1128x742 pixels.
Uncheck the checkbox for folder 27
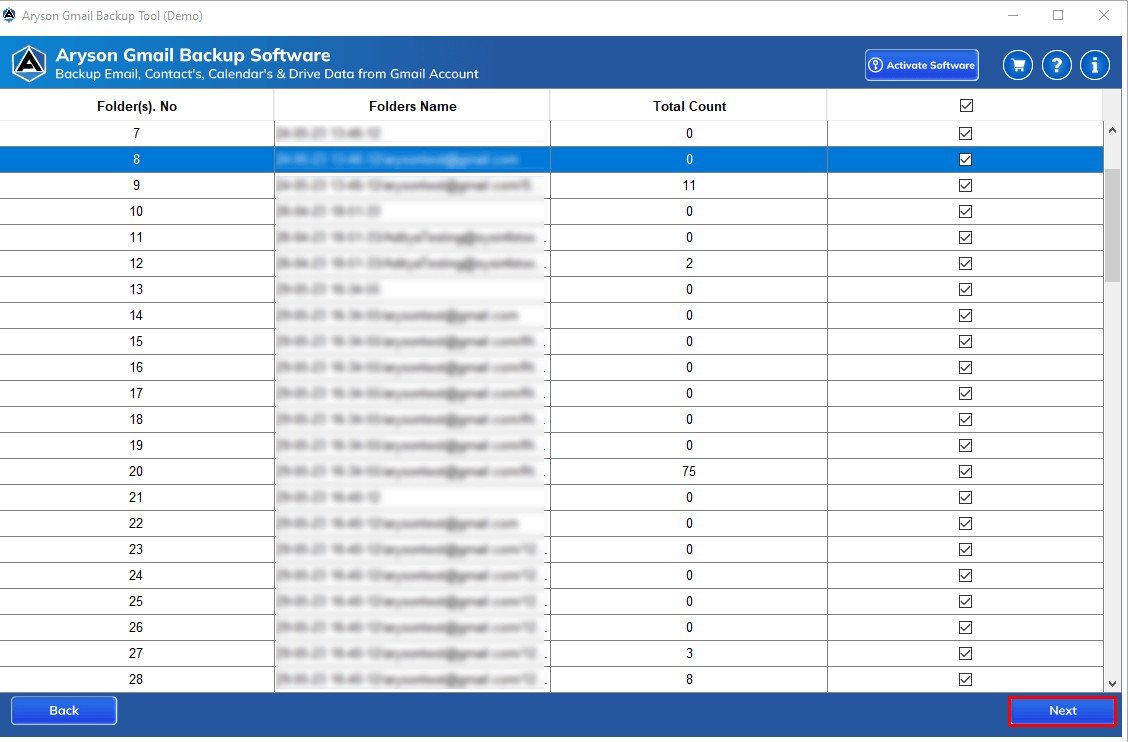(x=965, y=653)
